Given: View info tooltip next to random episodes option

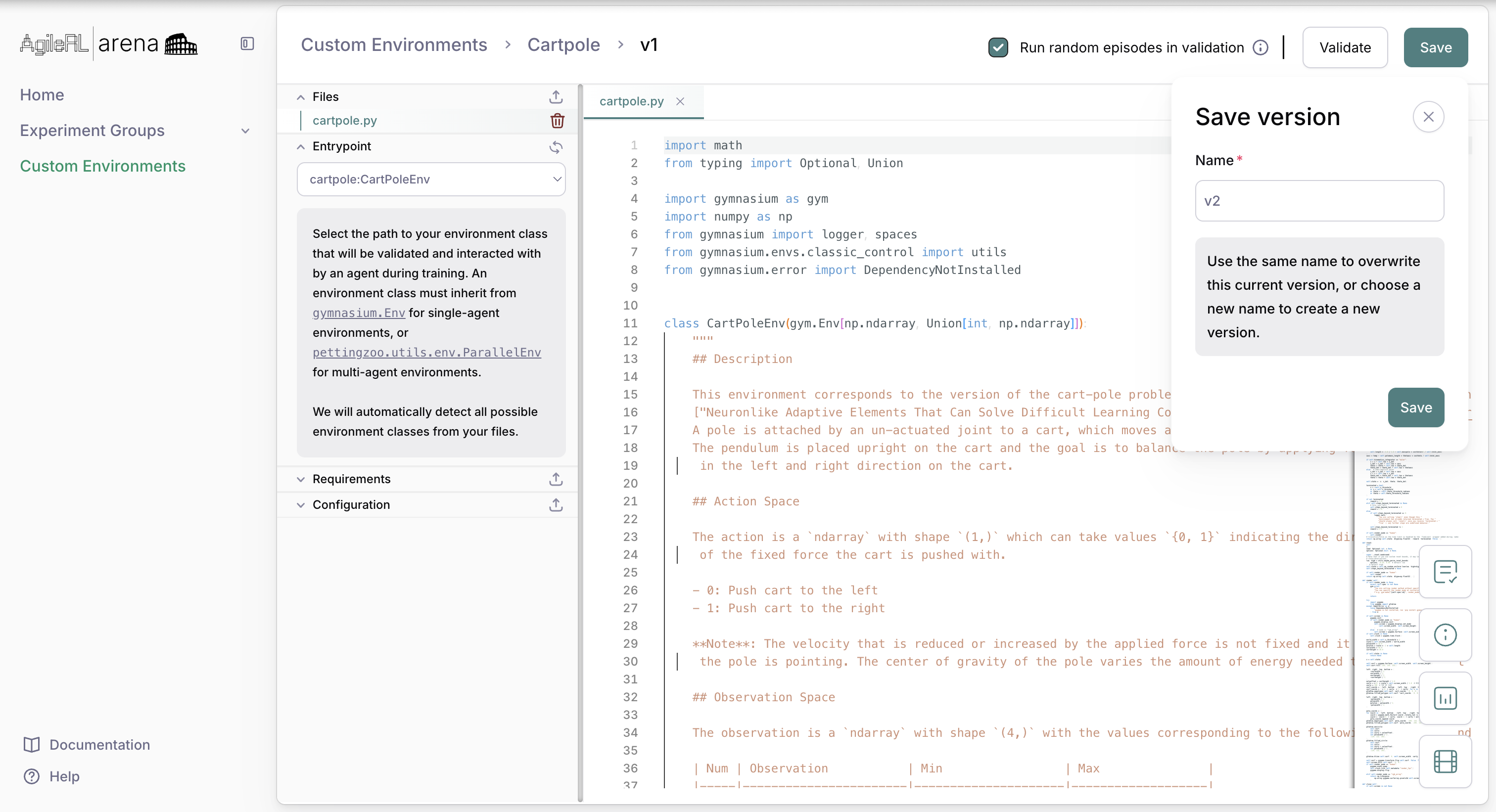Looking at the screenshot, I should click(x=1260, y=47).
